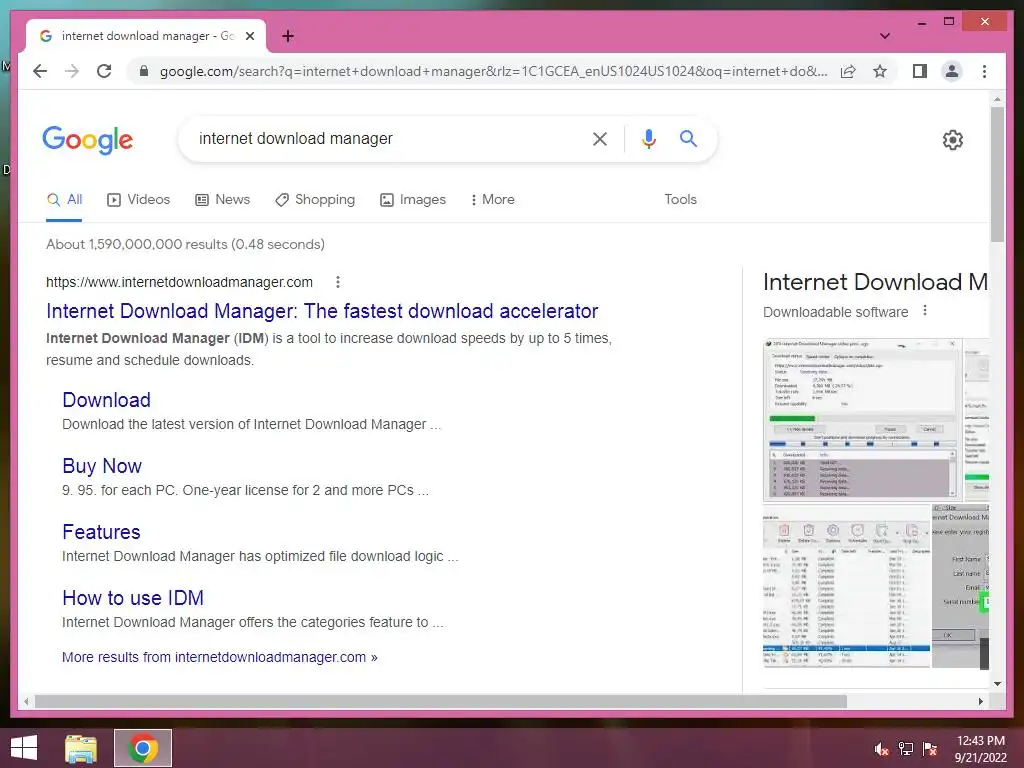Submit search with magnifier icon
This screenshot has height=768, width=1024.
coord(688,138)
